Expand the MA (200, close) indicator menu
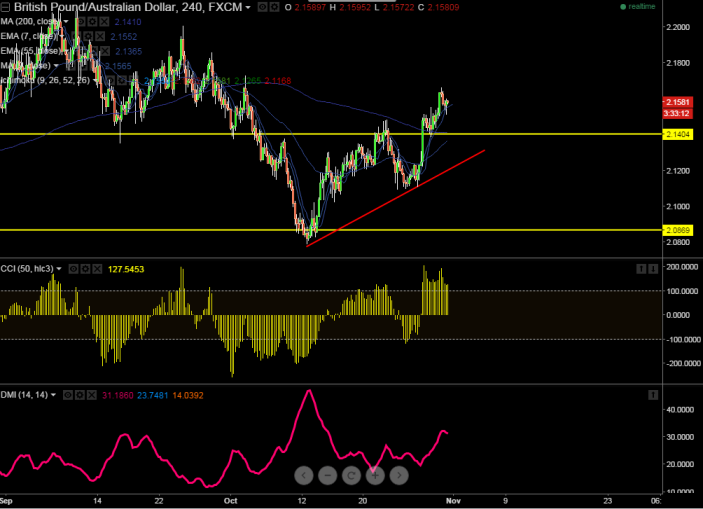Image resolution: width=703 pixels, height=509 pixels. click(66, 22)
